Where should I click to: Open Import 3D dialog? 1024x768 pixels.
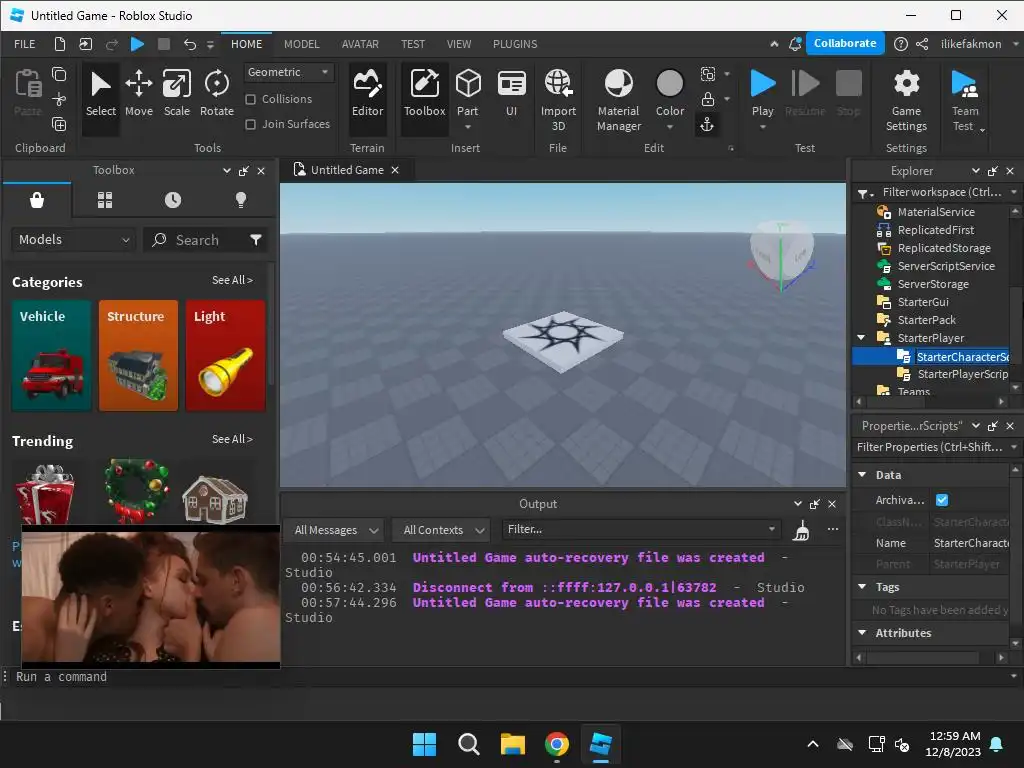[x=558, y=99]
